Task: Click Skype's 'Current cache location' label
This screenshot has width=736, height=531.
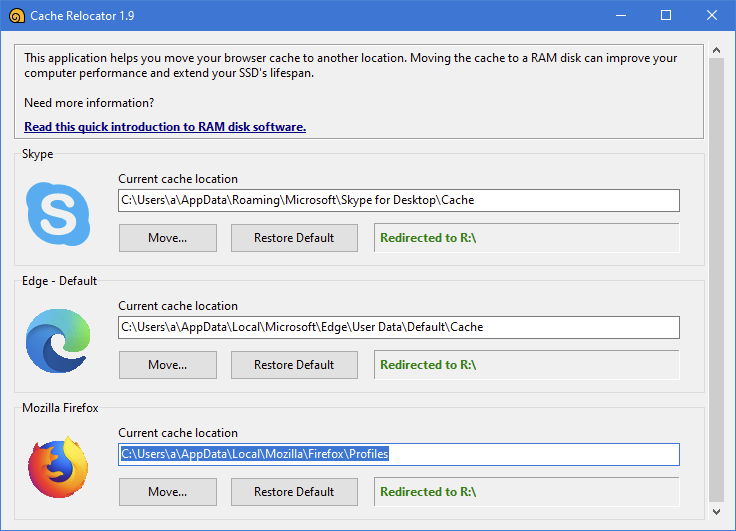Action: pos(178,179)
